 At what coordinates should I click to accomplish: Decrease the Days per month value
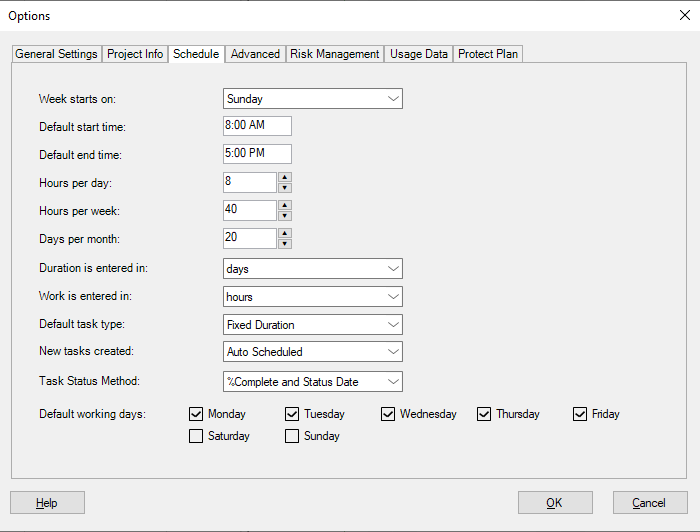pos(285,243)
